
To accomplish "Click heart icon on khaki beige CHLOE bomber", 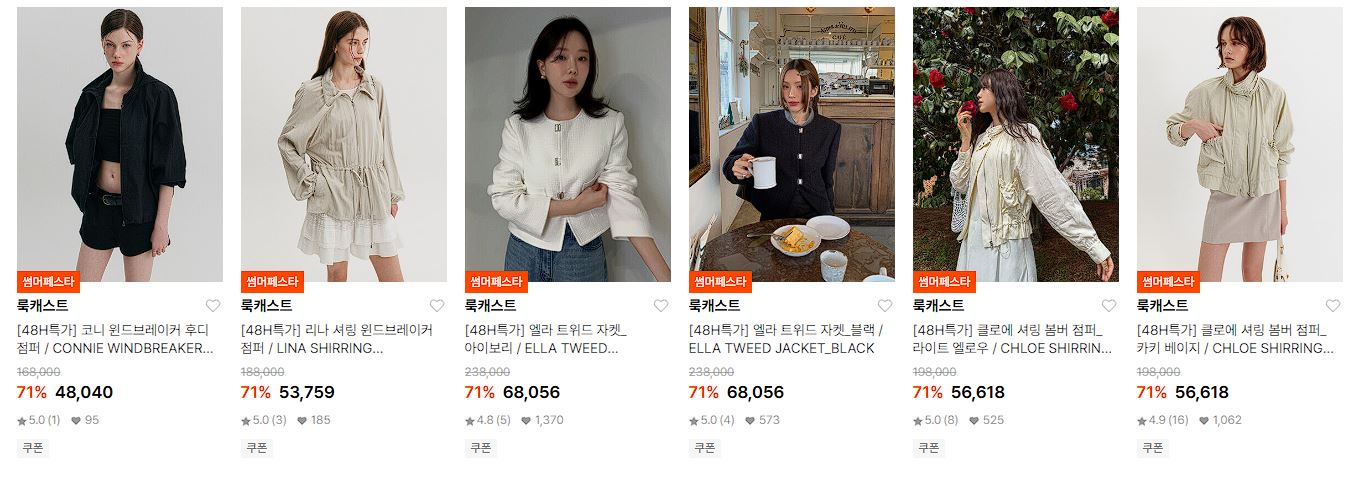I will (x=1333, y=306).
